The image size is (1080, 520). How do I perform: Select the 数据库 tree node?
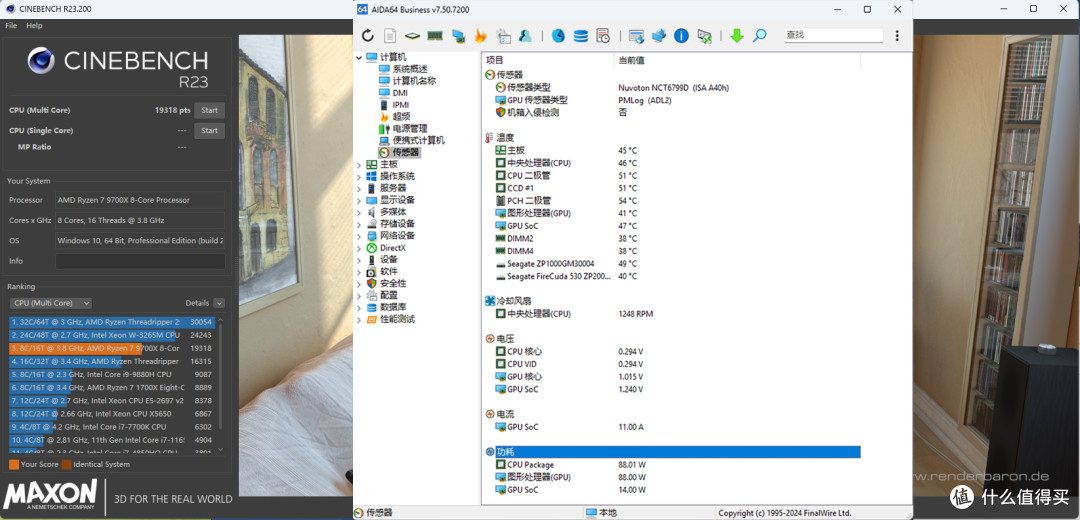(393, 307)
